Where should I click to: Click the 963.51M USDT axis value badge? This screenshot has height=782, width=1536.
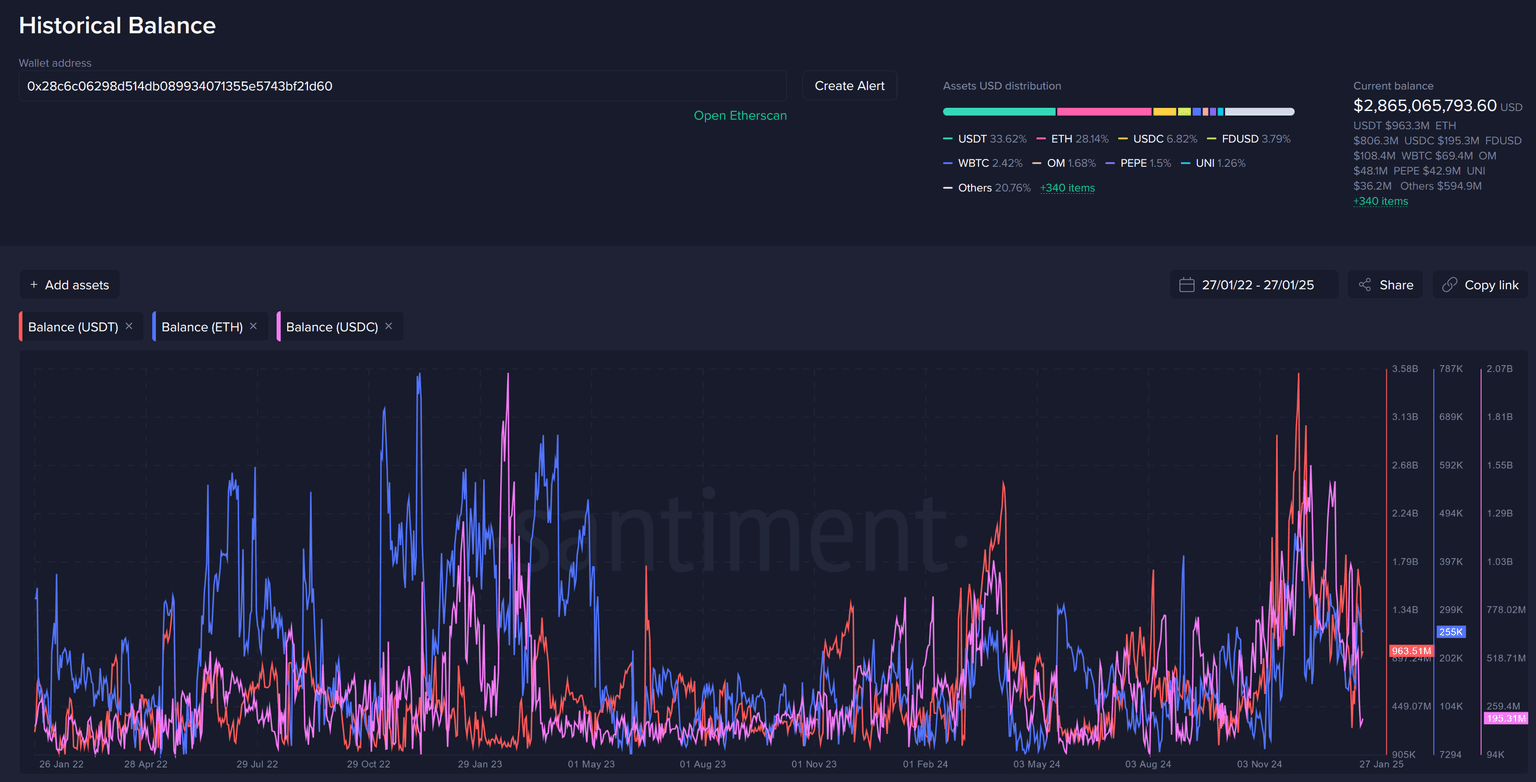pyautogui.click(x=1411, y=651)
